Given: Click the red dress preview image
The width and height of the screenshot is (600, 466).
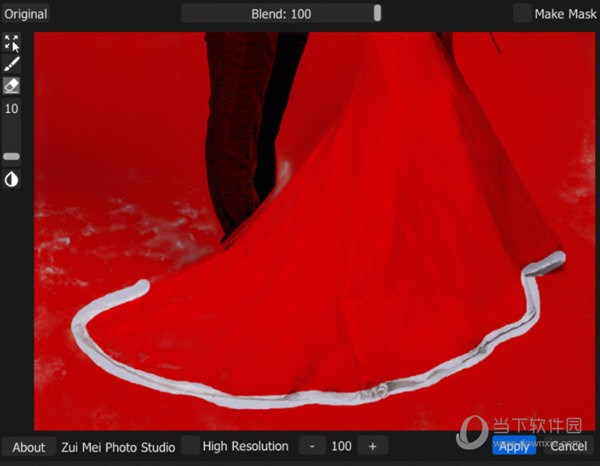Looking at the screenshot, I should 315,231.
